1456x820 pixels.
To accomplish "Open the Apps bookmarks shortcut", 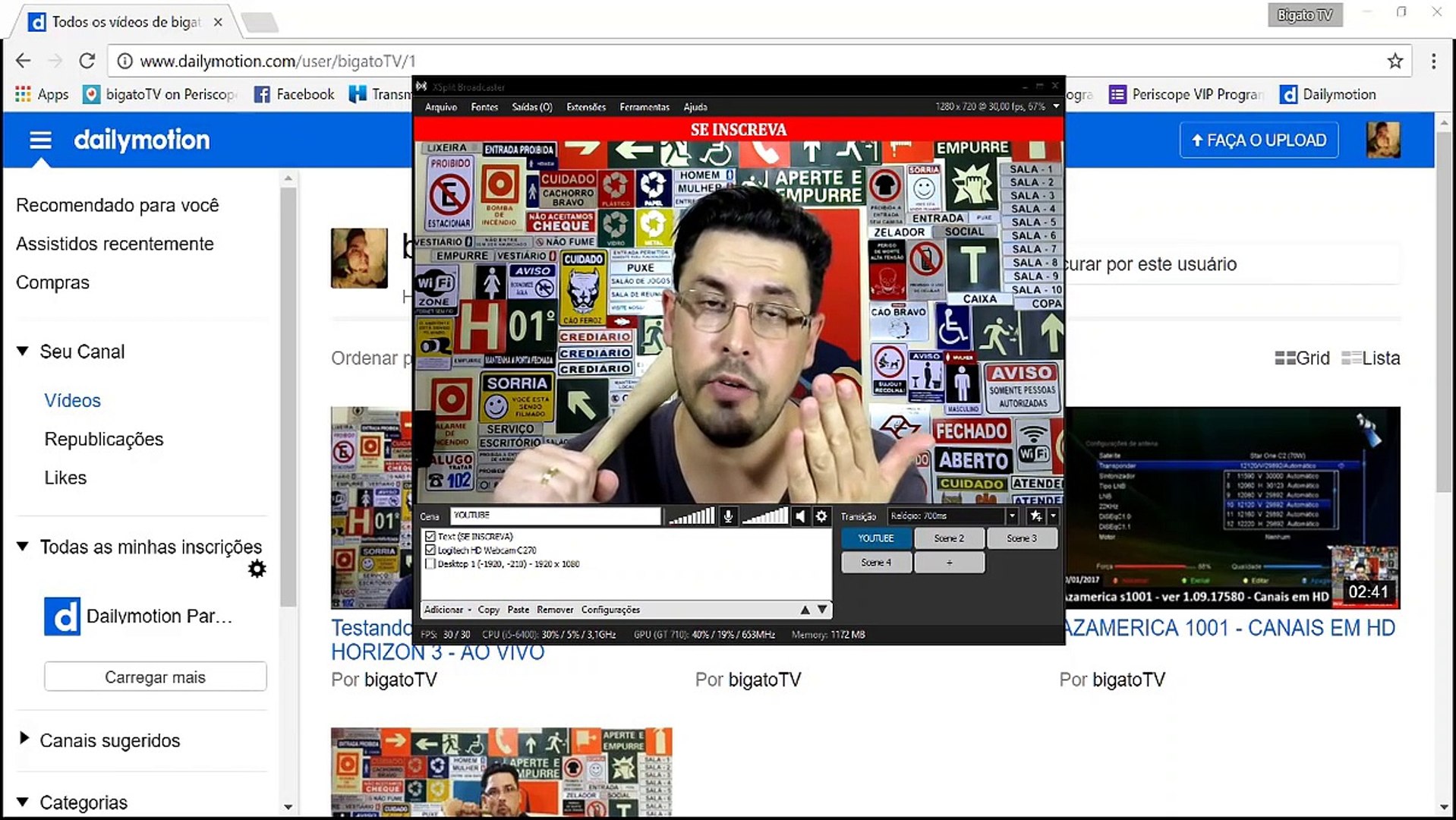I will pyautogui.click(x=42, y=94).
